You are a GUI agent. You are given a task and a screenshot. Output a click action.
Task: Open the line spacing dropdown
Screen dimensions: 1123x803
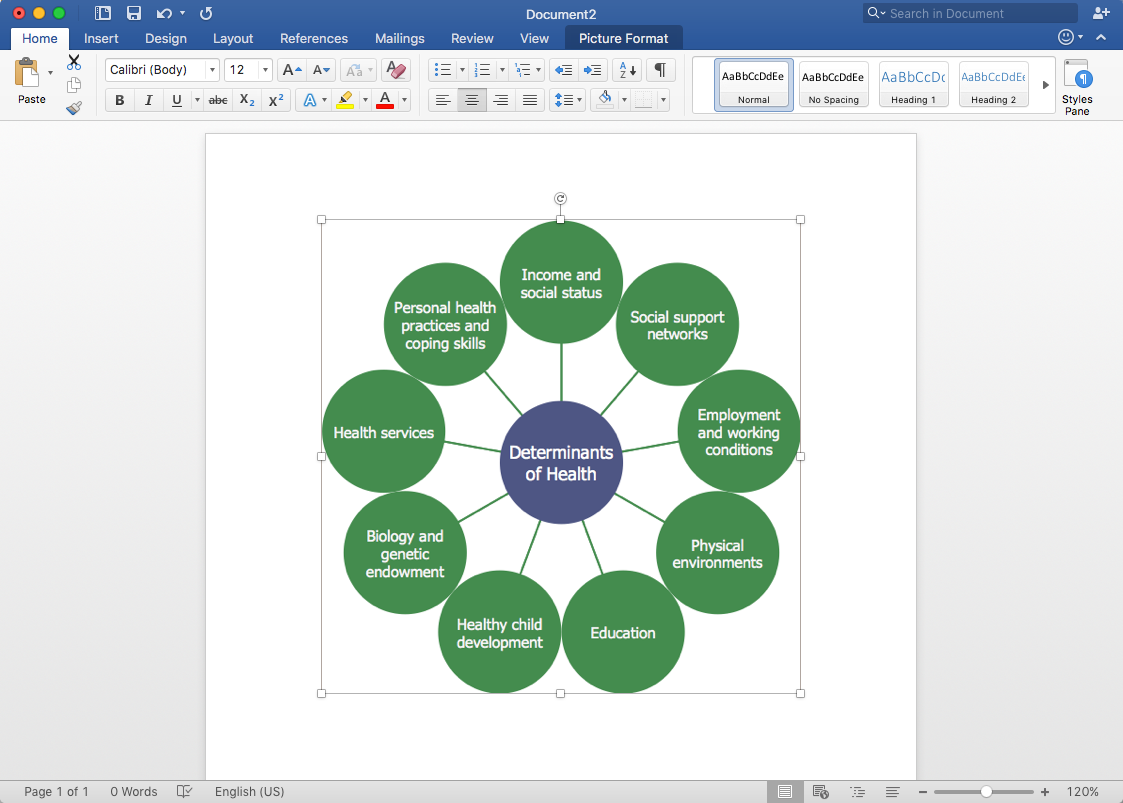[567, 100]
